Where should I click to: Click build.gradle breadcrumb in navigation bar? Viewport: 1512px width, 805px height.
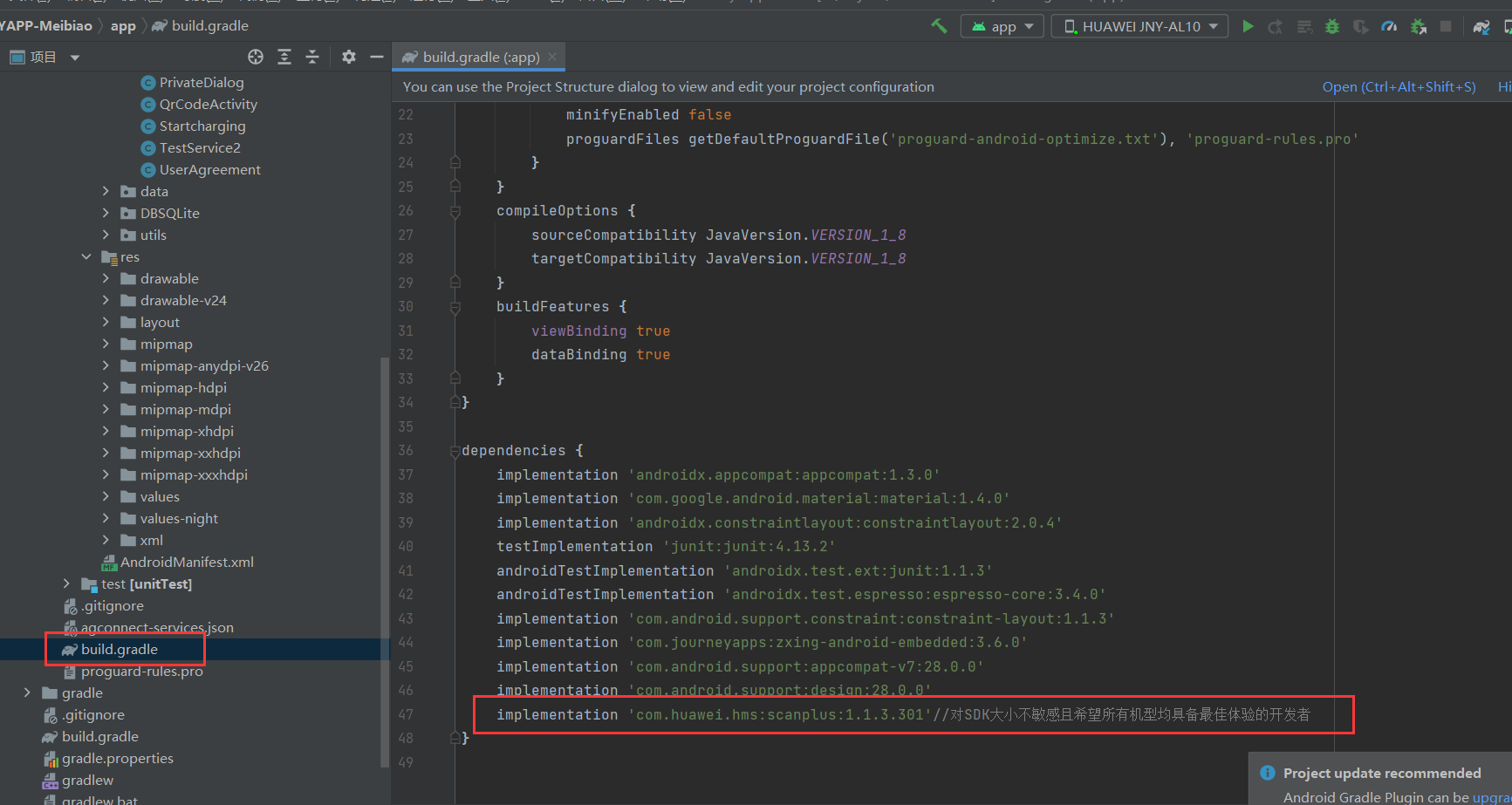pyautogui.click(x=201, y=26)
